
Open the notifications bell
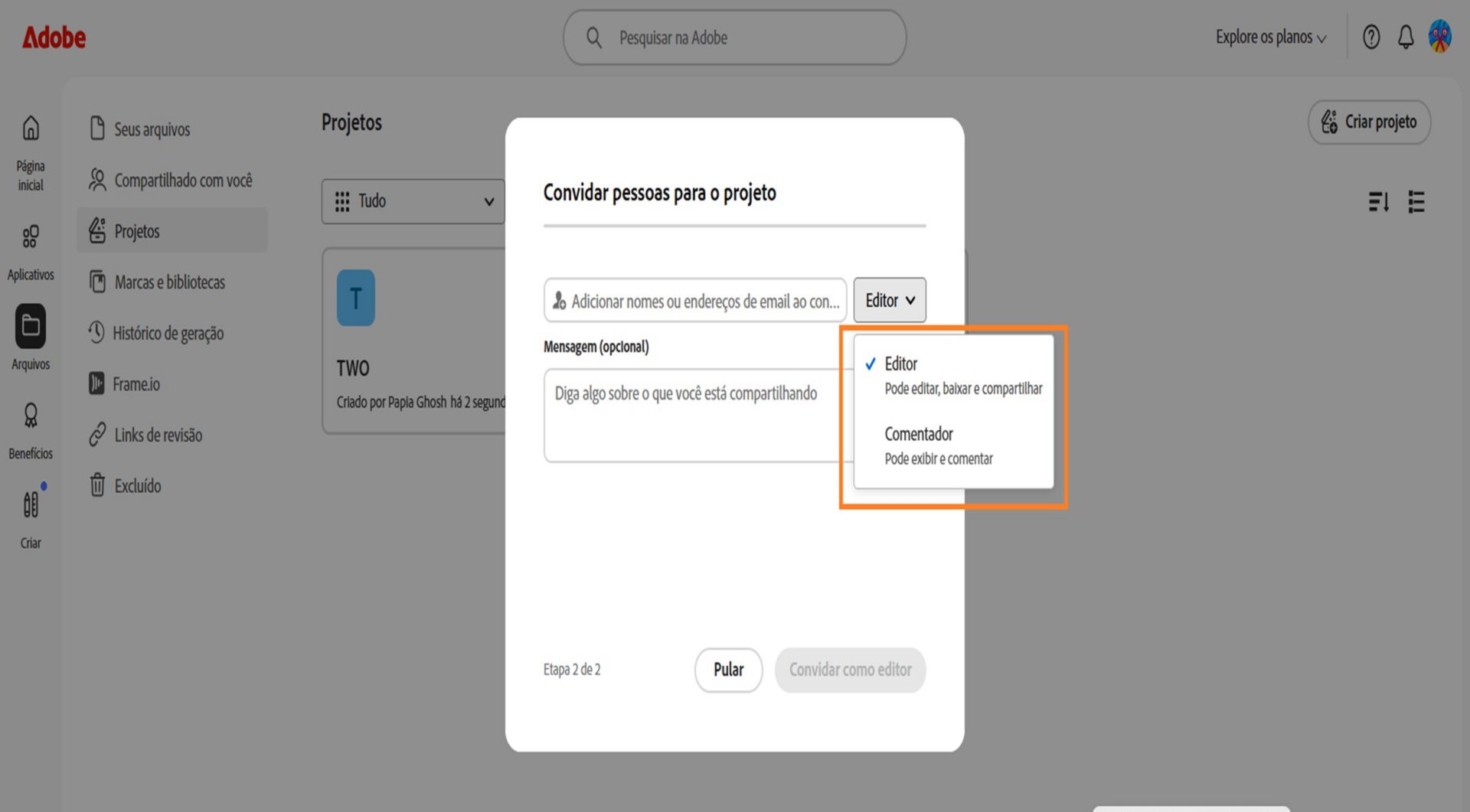(x=1405, y=37)
